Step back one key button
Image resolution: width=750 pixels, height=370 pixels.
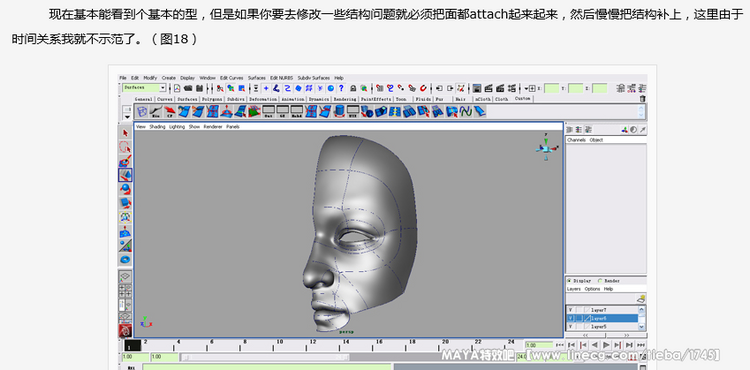(583, 345)
